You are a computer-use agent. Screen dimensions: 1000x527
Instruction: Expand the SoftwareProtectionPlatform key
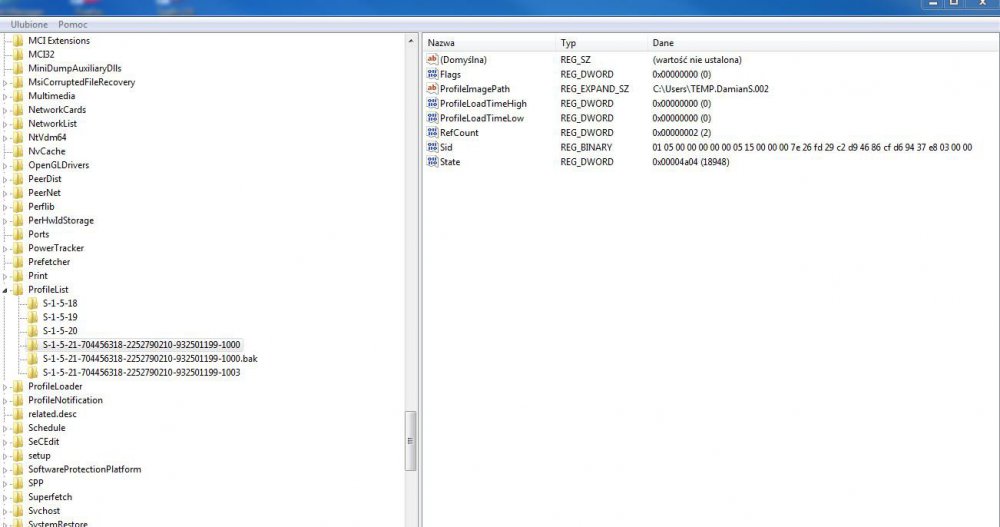tap(6, 469)
